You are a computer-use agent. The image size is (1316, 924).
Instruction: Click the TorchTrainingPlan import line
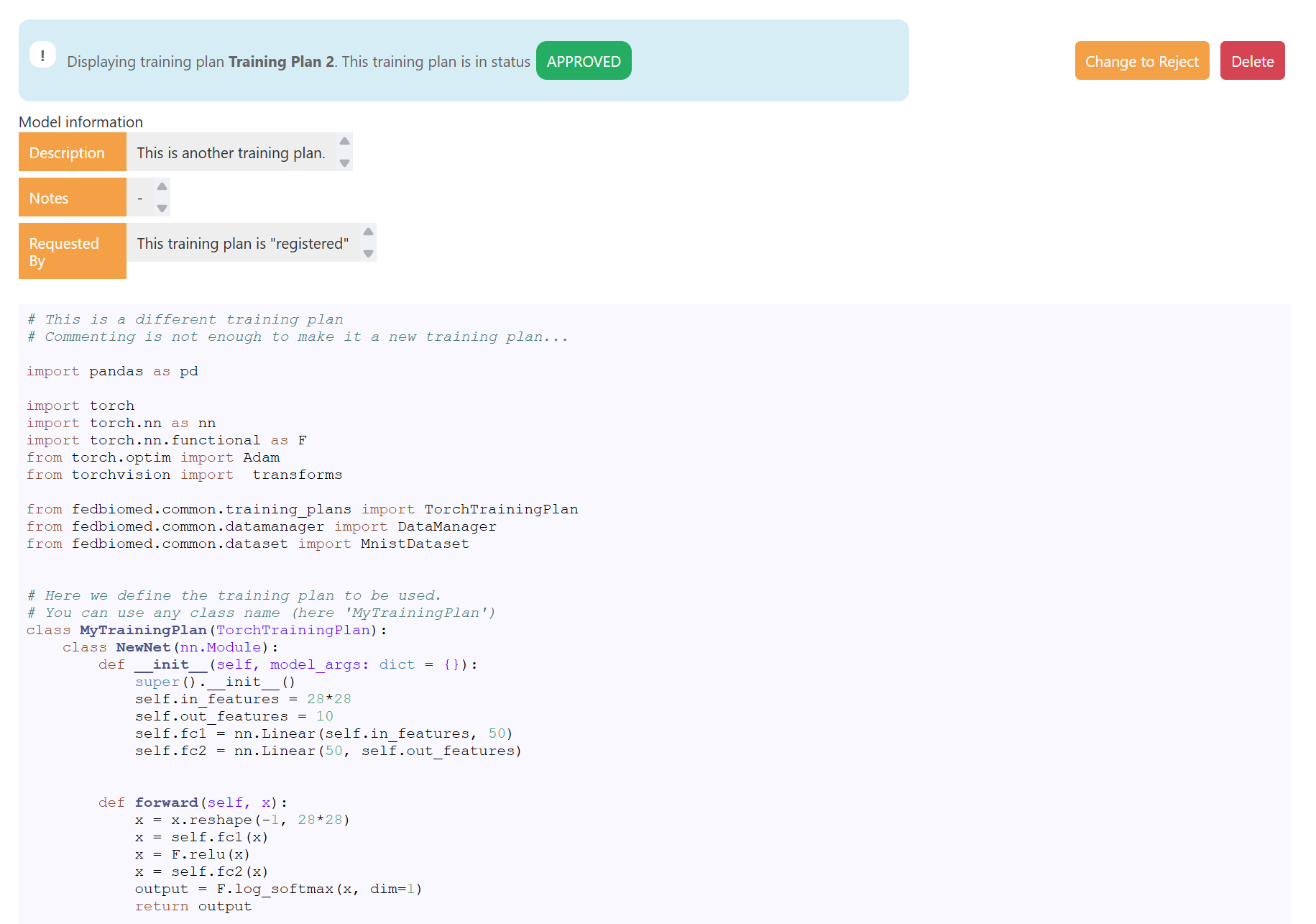303,509
